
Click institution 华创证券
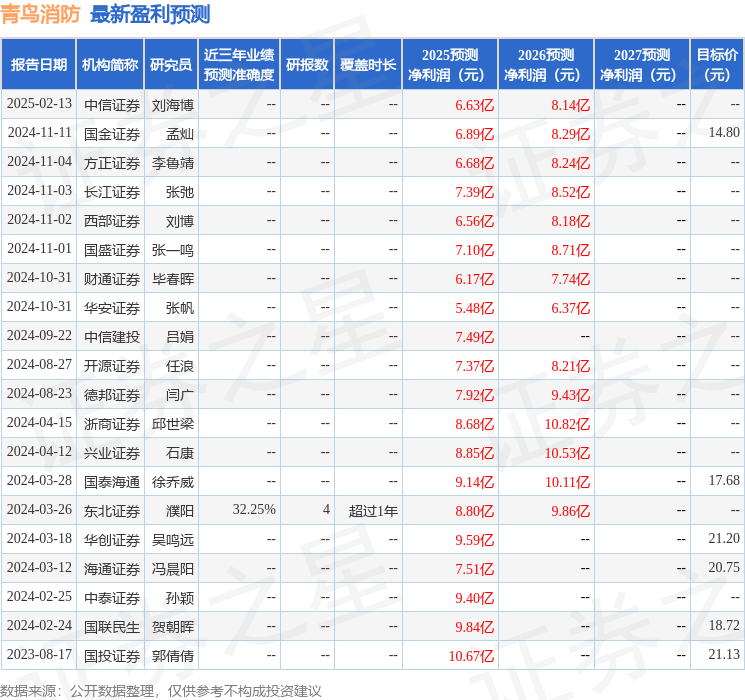(112, 540)
